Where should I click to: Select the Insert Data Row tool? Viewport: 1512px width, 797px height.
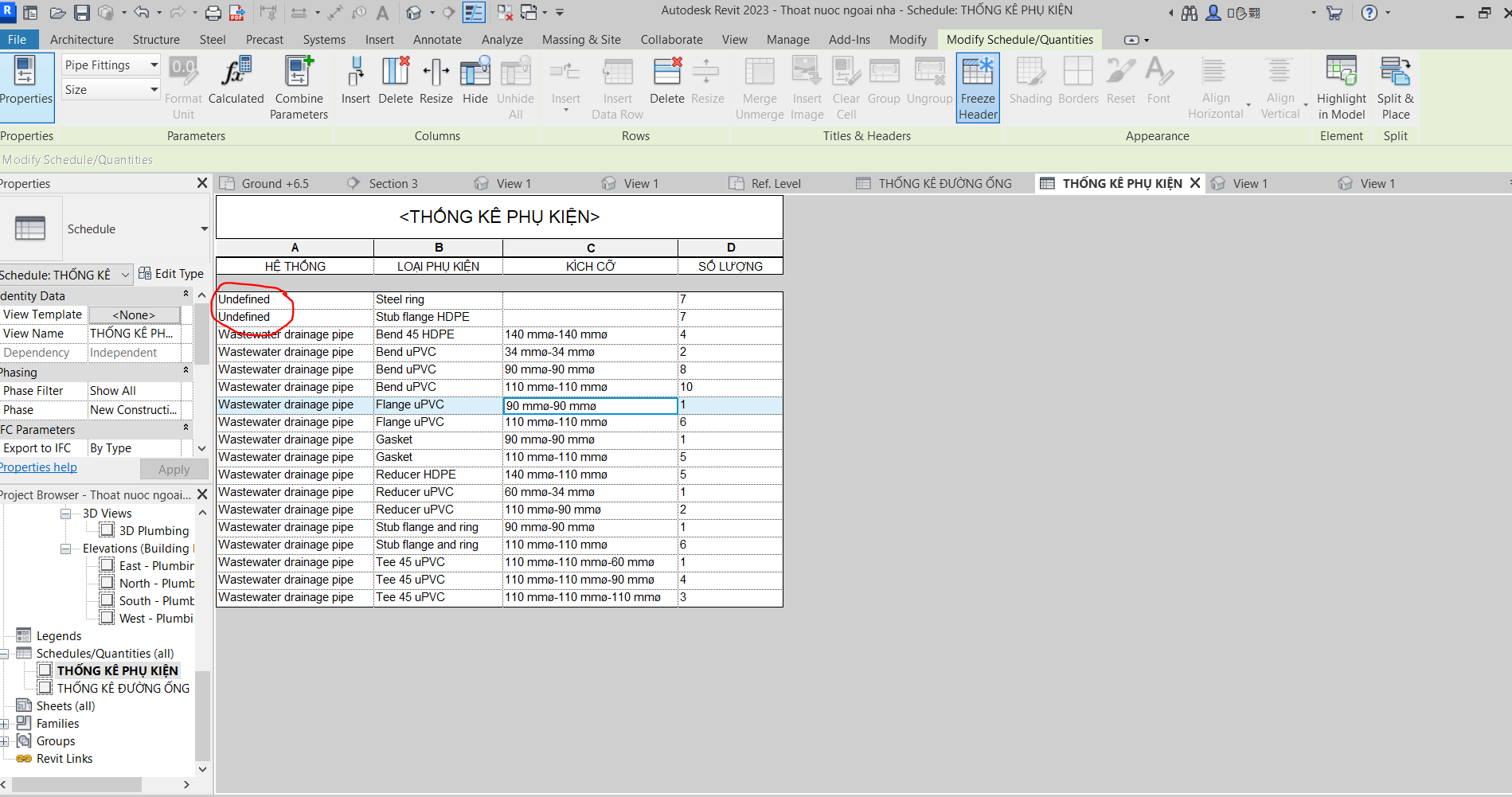click(617, 86)
